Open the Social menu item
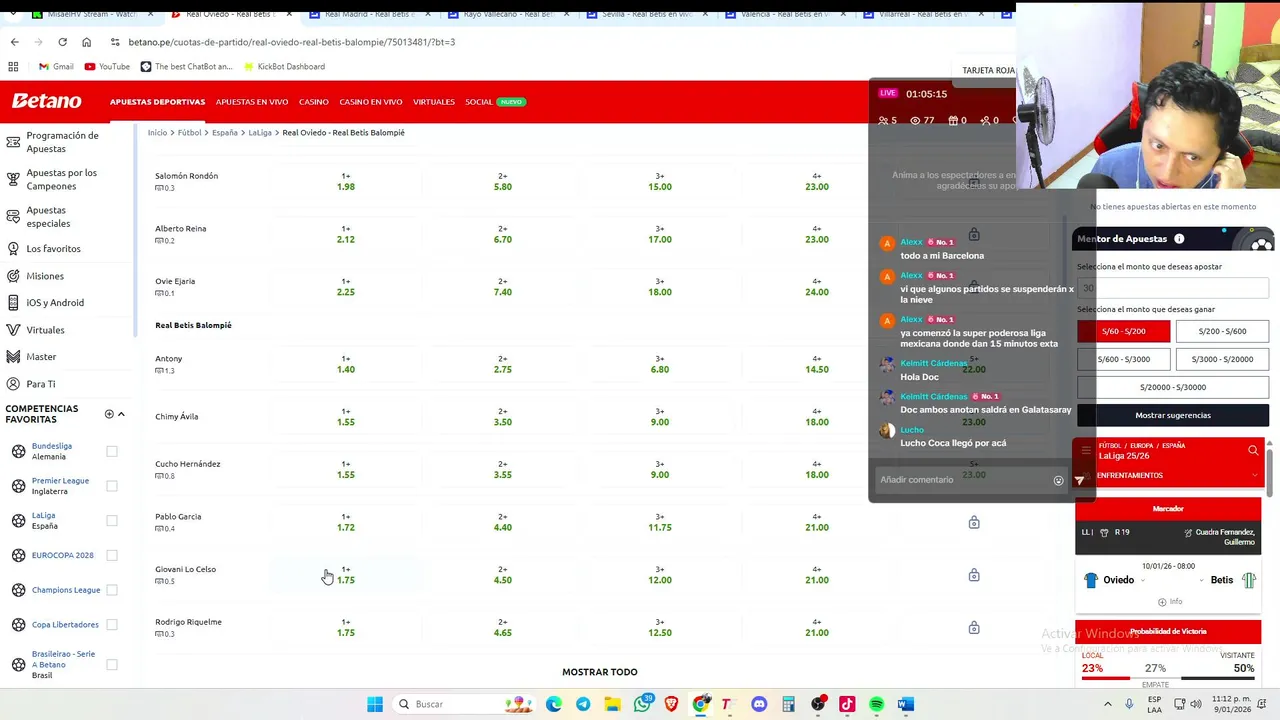This screenshot has width=1280, height=720. pos(479,102)
